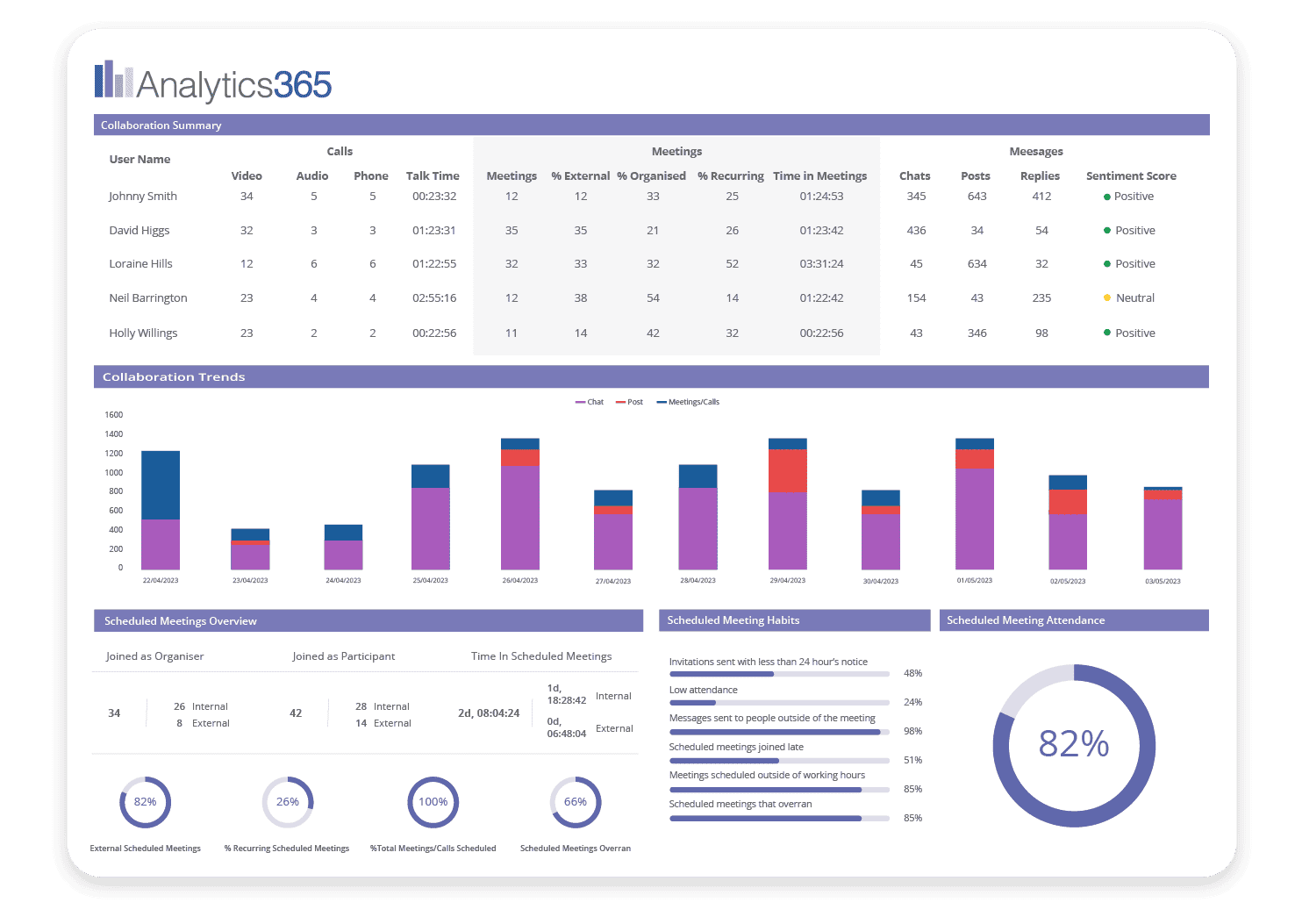Click the 66% Scheduled Meetings Overran donut
Viewport: 1295px width, 924px height.
[x=576, y=802]
